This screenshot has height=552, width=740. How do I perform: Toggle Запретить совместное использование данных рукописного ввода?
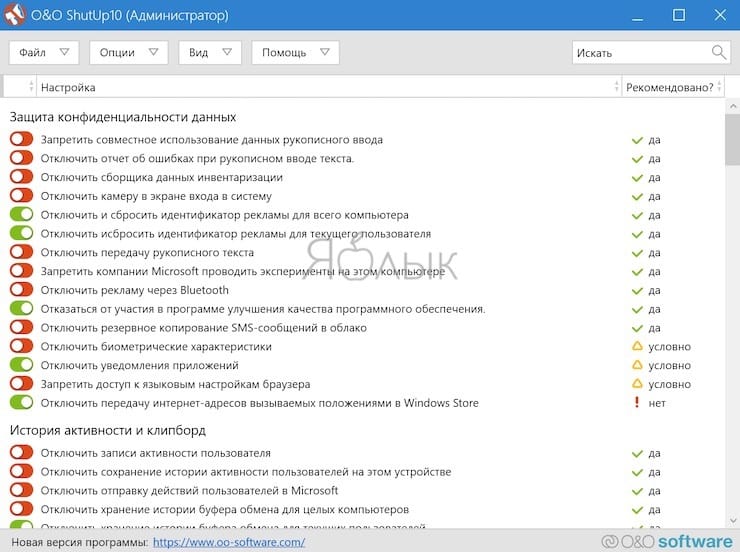click(x=21, y=139)
